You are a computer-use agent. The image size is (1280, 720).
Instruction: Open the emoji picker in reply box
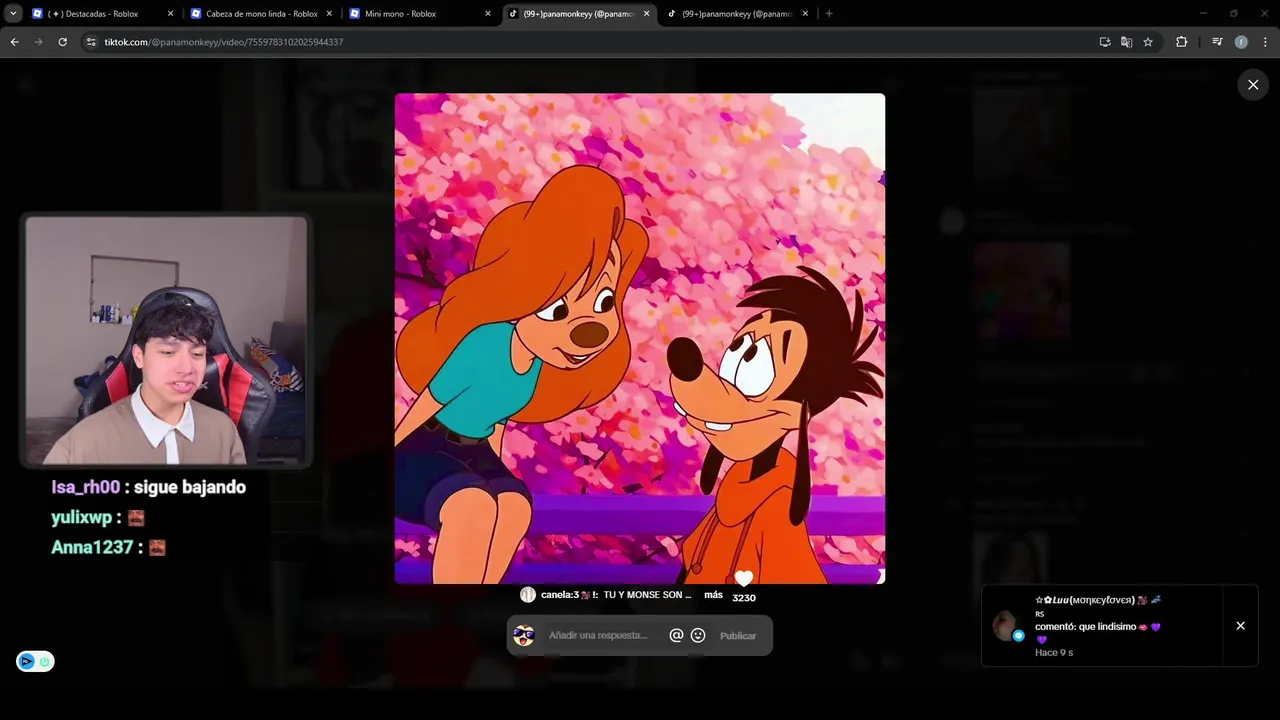coord(698,635)
